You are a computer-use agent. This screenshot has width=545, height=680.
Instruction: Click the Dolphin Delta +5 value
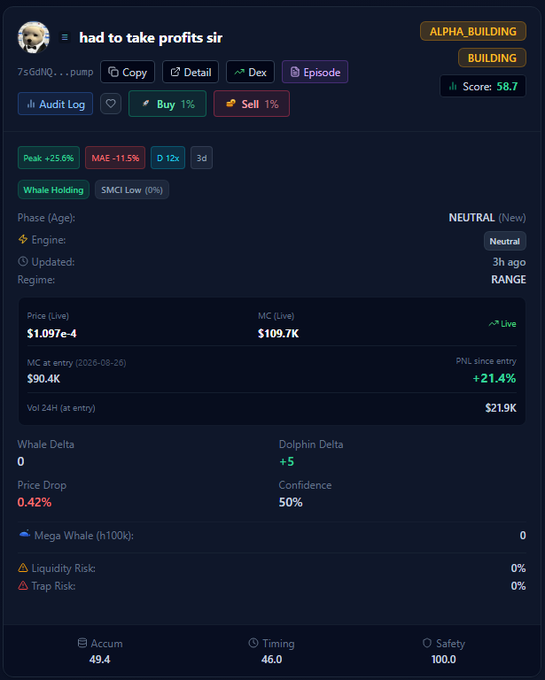click(287, 461)
